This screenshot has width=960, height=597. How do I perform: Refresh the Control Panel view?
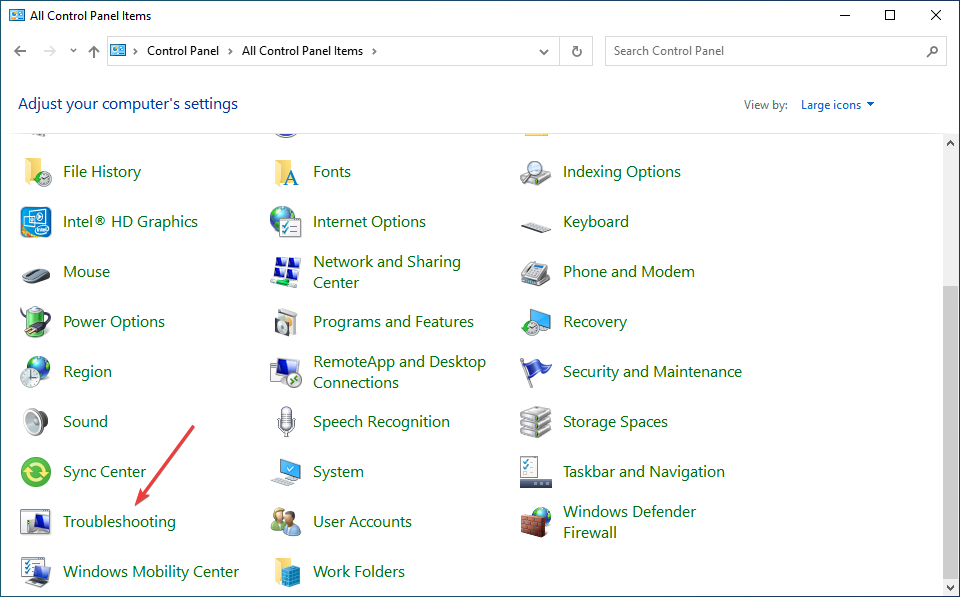577,51
